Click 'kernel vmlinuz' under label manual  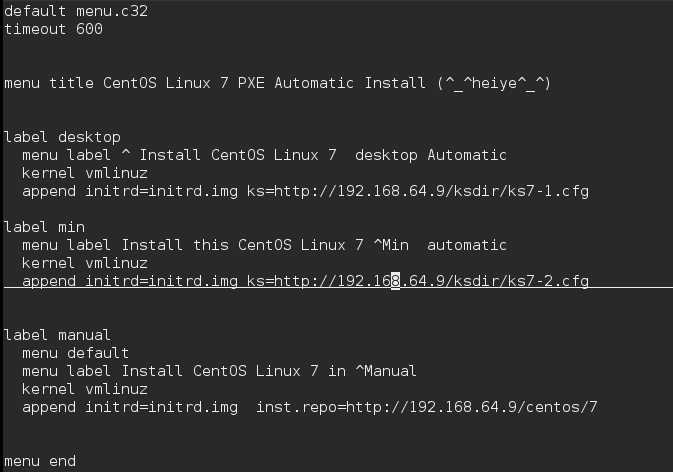click(85, 389)
